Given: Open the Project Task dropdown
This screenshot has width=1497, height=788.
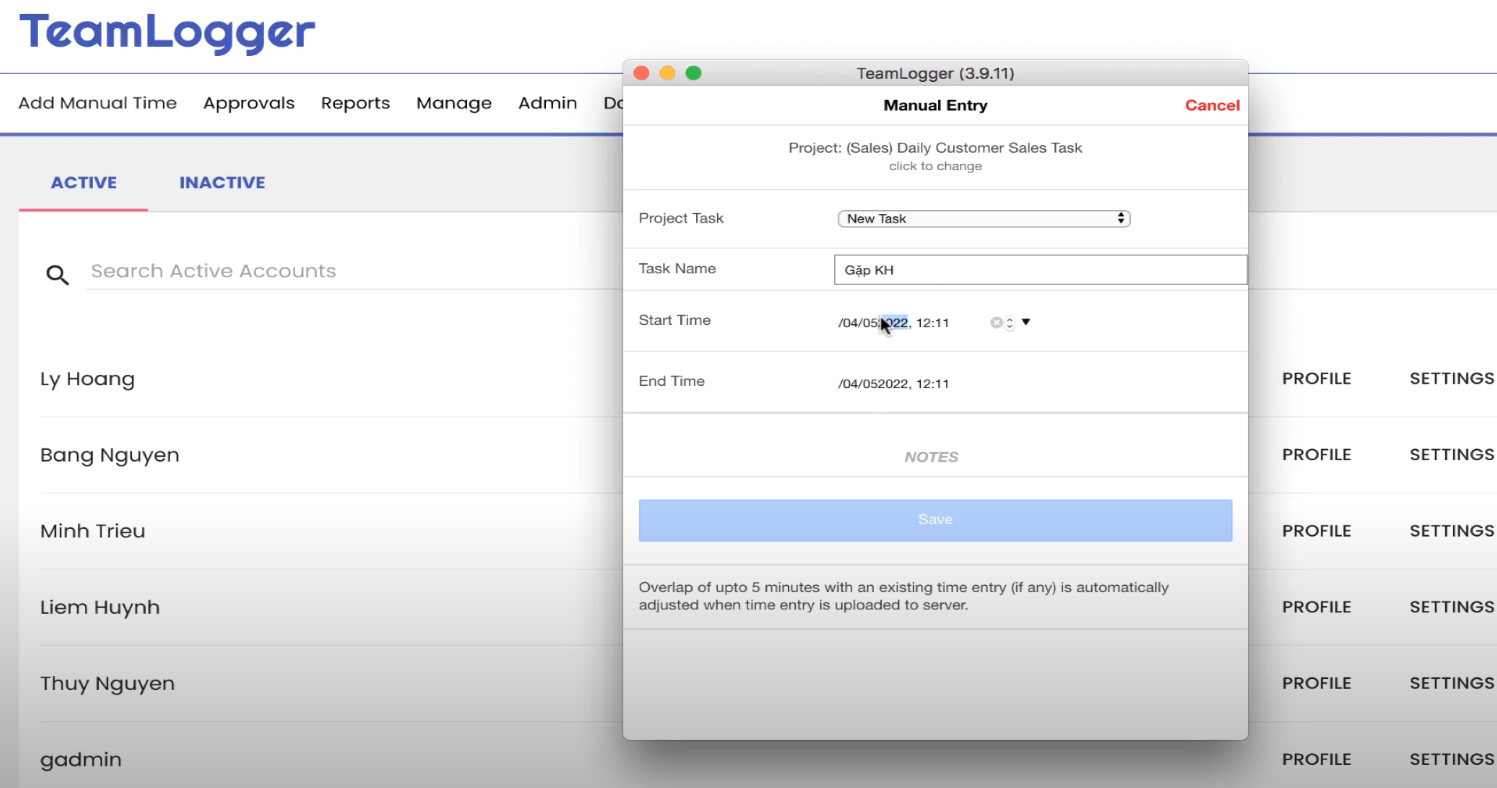Looking at the screenshot, I should (983, 218).
